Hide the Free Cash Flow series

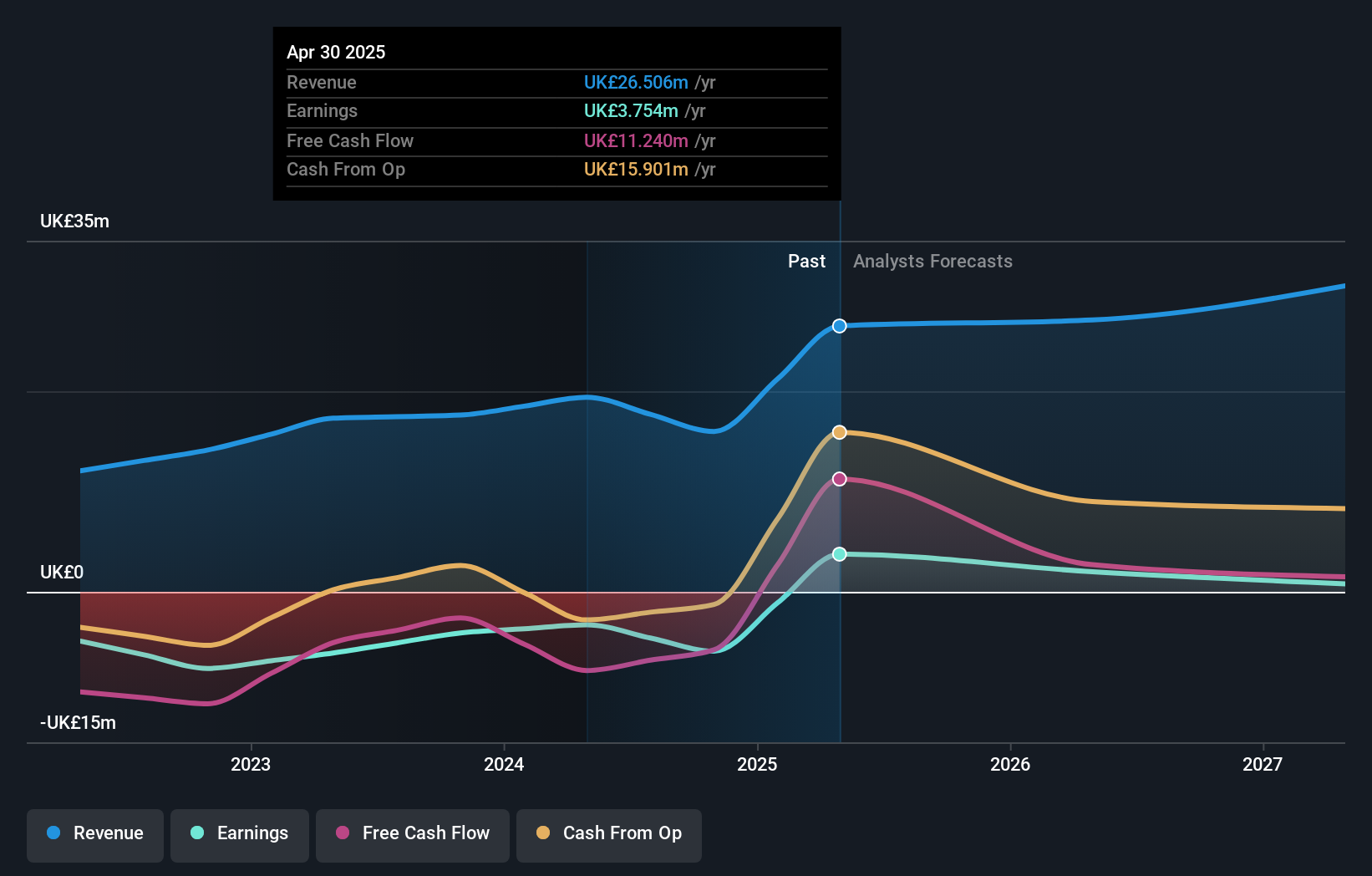click(412, 835)
